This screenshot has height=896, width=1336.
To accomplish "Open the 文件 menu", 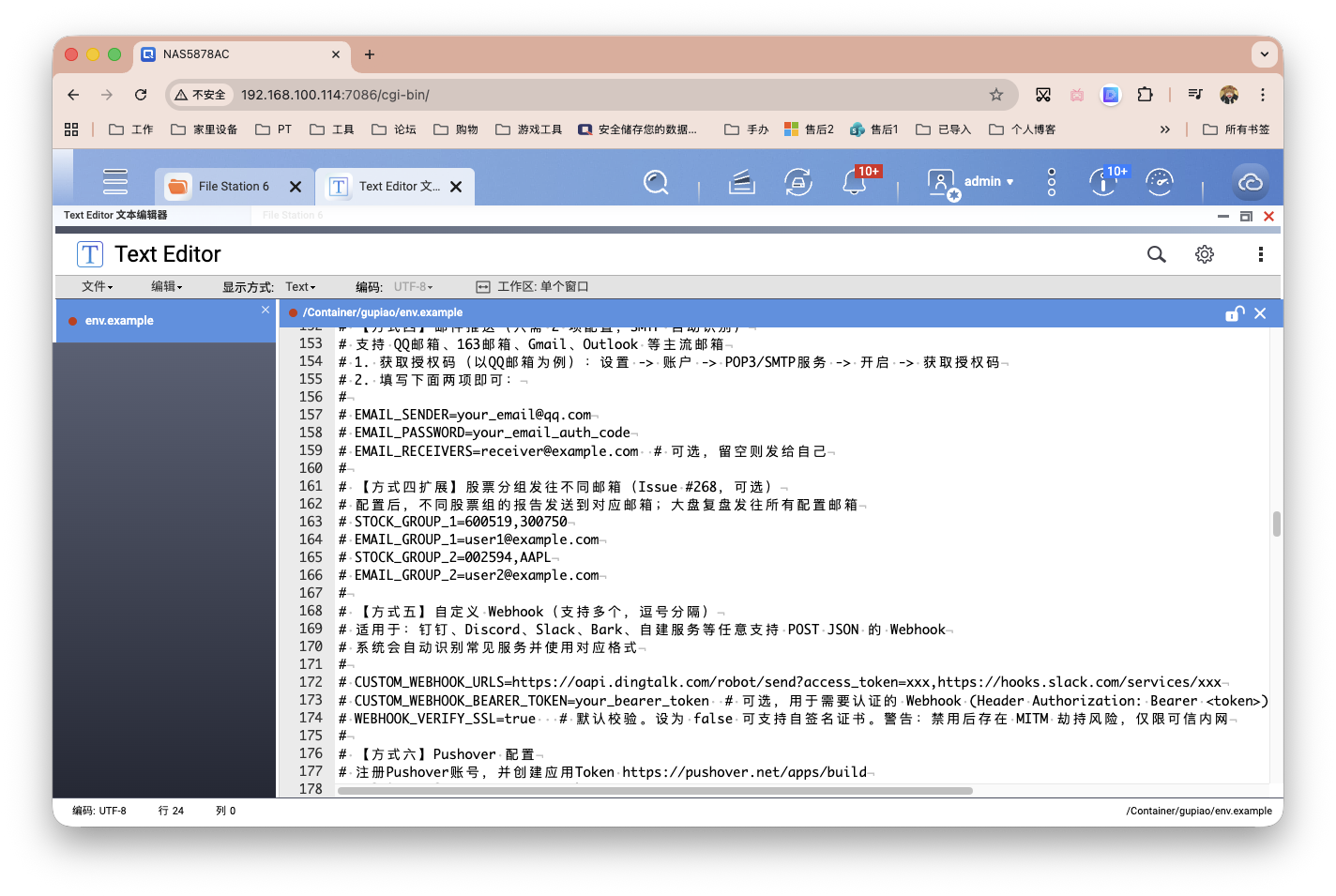I will coord(97,286).
